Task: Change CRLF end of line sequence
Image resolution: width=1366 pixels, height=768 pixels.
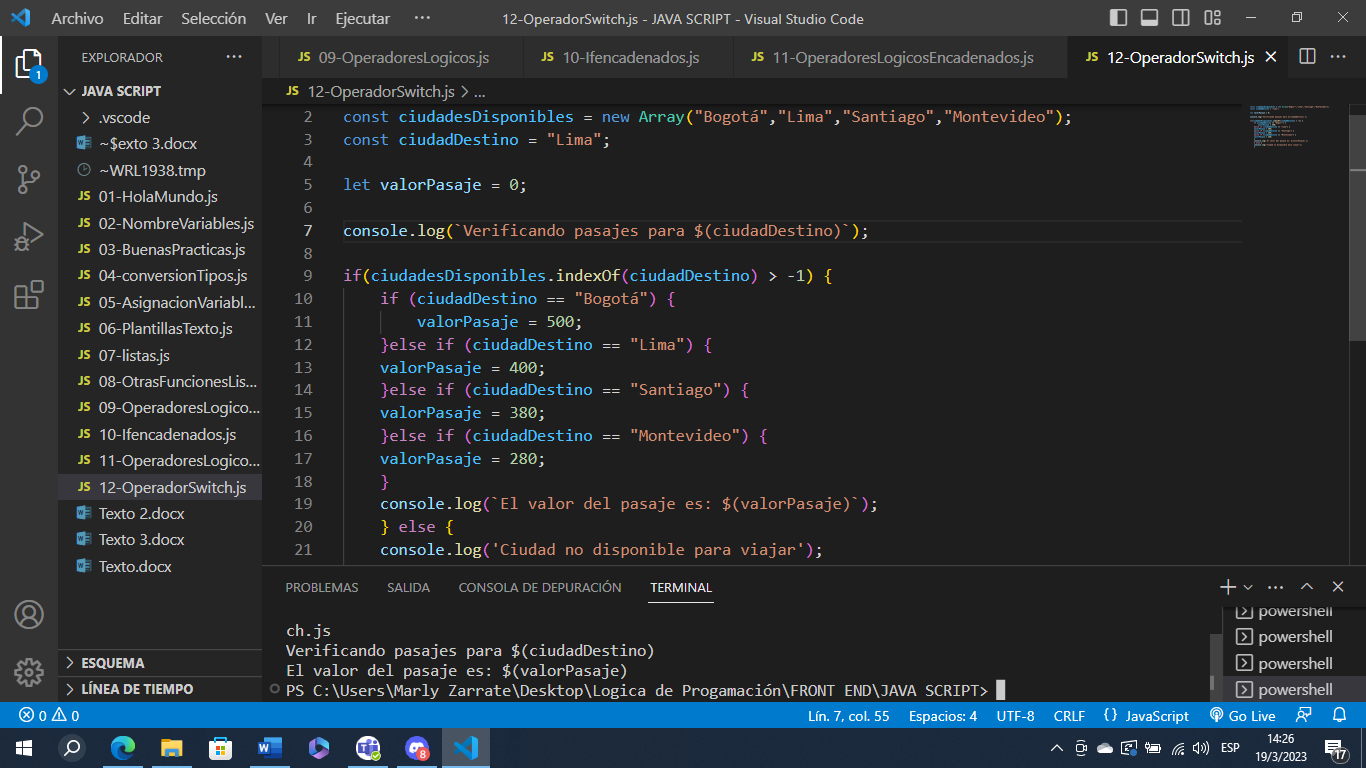Action: click(1069, 716)
